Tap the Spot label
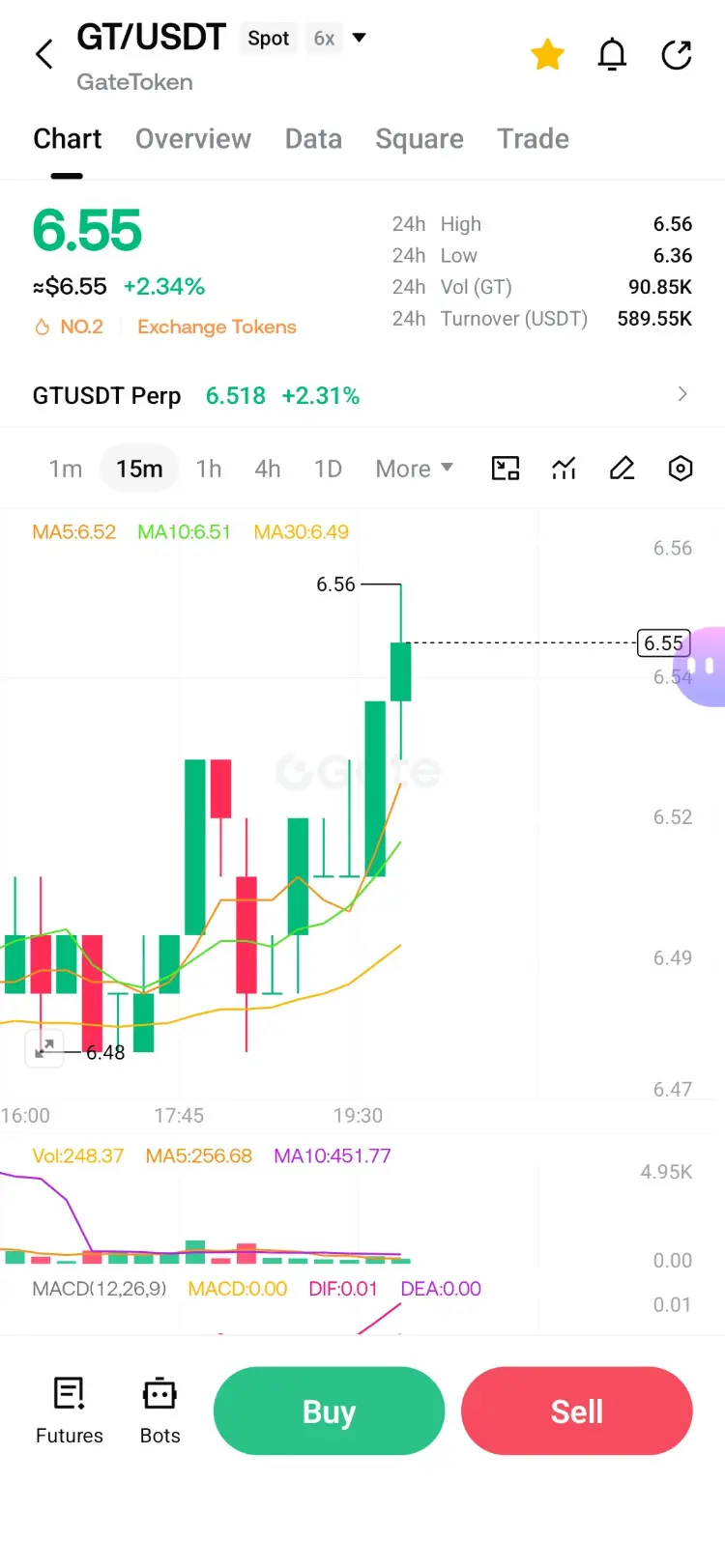This screenshot has height=1568, width=725. click(x=268, y=39)
